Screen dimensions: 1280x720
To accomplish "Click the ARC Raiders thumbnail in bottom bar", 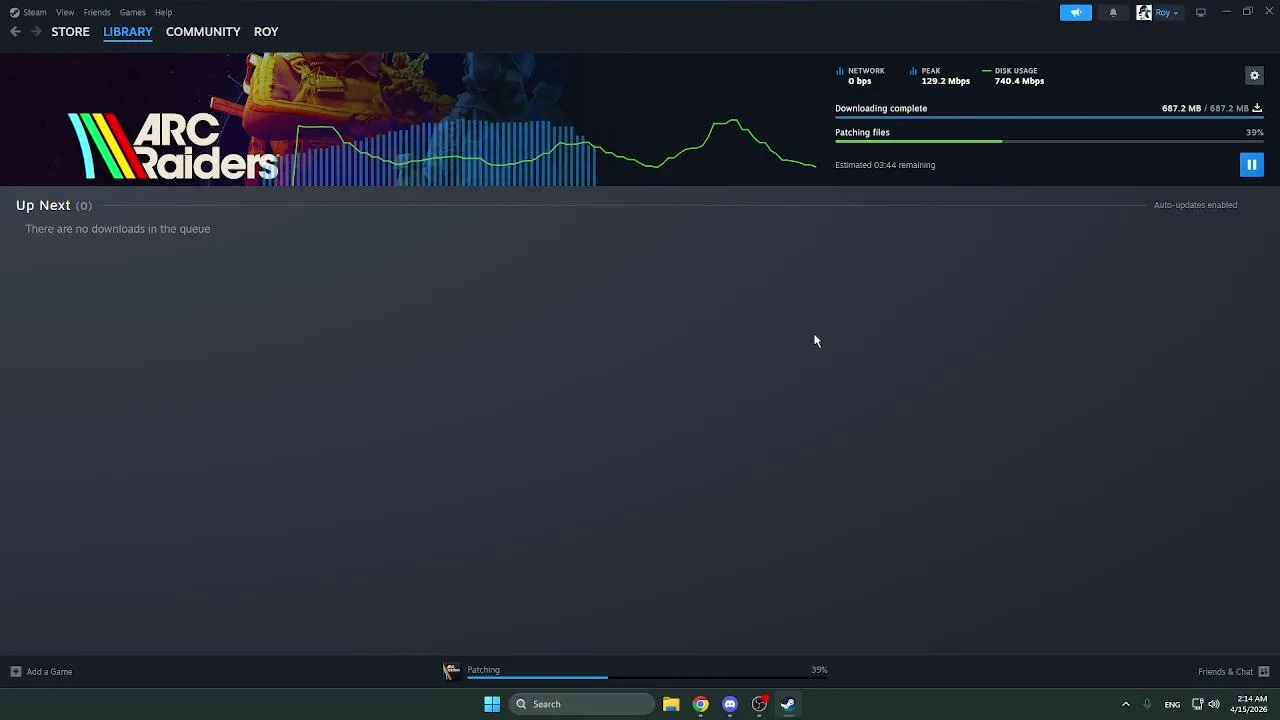I will tap(452, 671).
